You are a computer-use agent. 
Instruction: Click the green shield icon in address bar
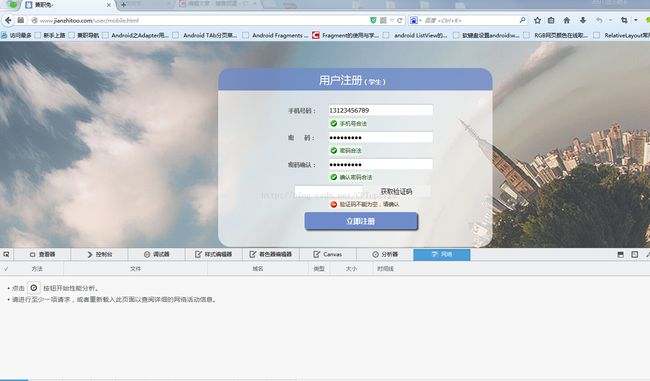[373, 20]
